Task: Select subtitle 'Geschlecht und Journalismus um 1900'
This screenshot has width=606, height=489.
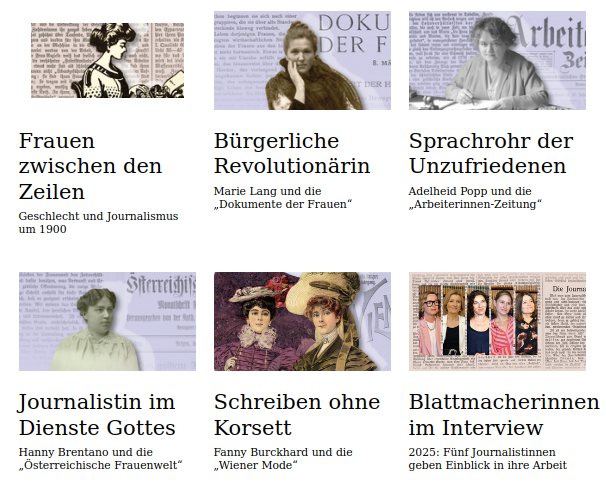Action: pos(98,222)
